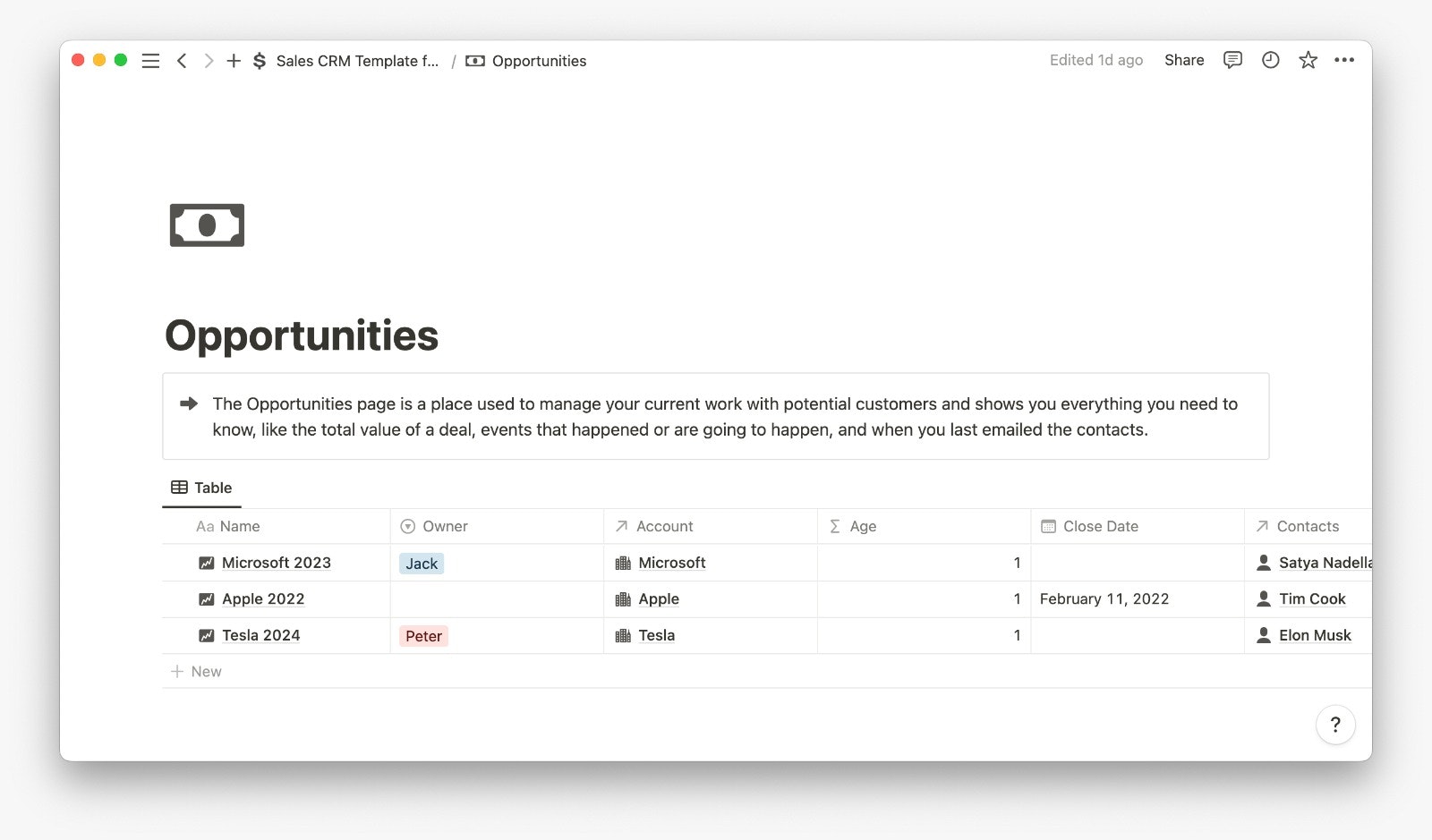Open the Tesla account link
The height and width of the screenshot is (840, 1432).
[657, 635]
